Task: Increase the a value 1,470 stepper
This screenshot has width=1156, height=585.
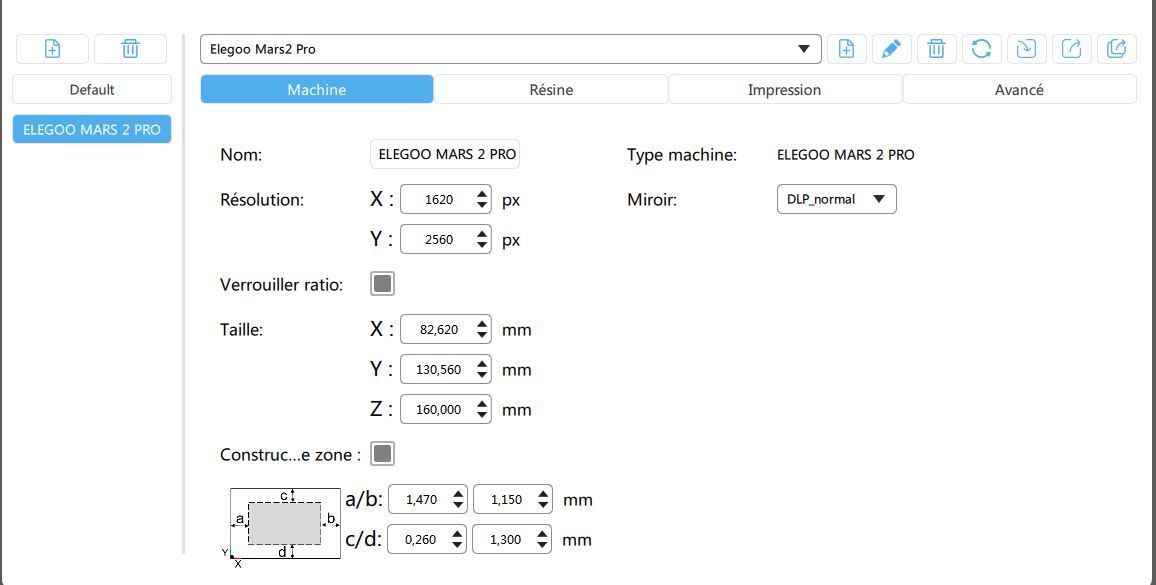Action: pos(459,494)
